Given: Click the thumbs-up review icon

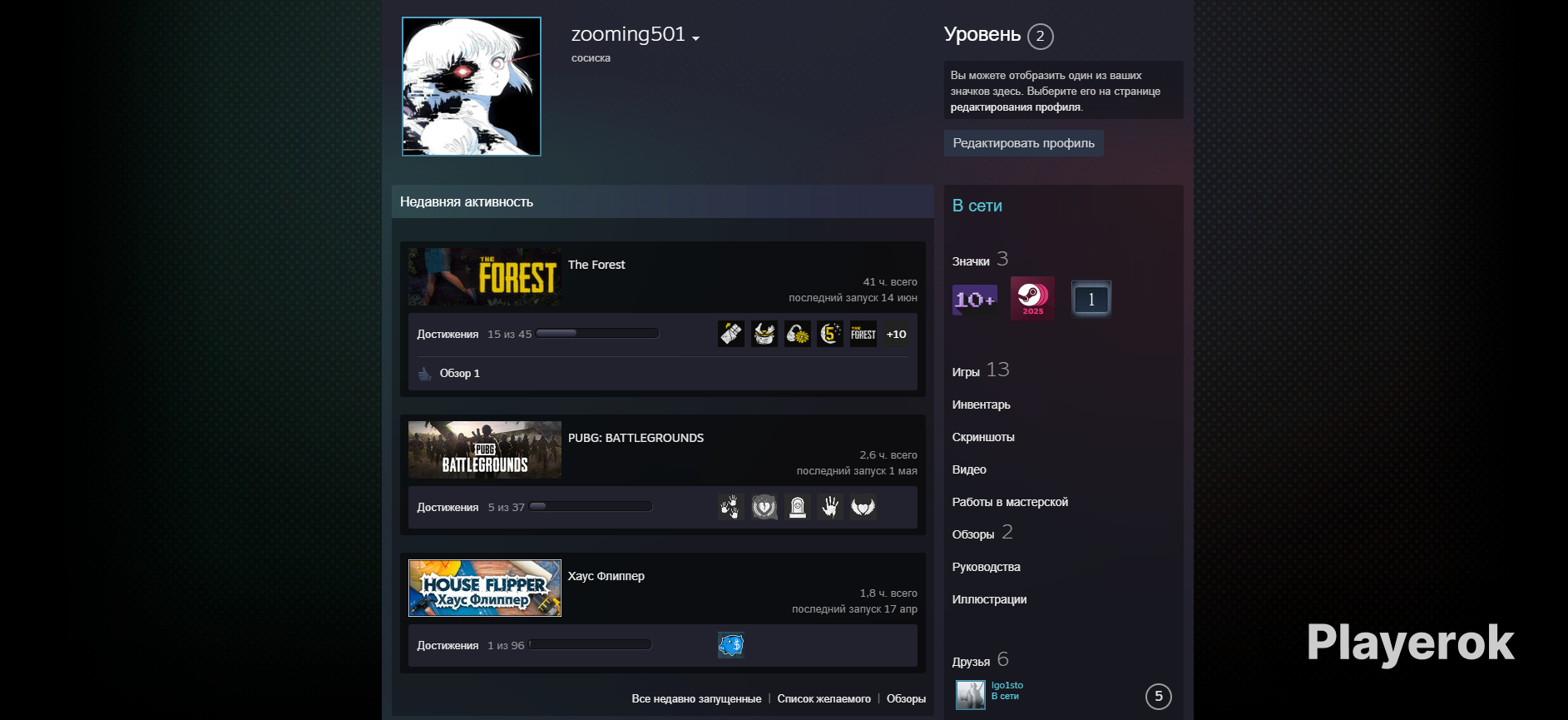Looking at the screenshot, I should tap(425, 374).
